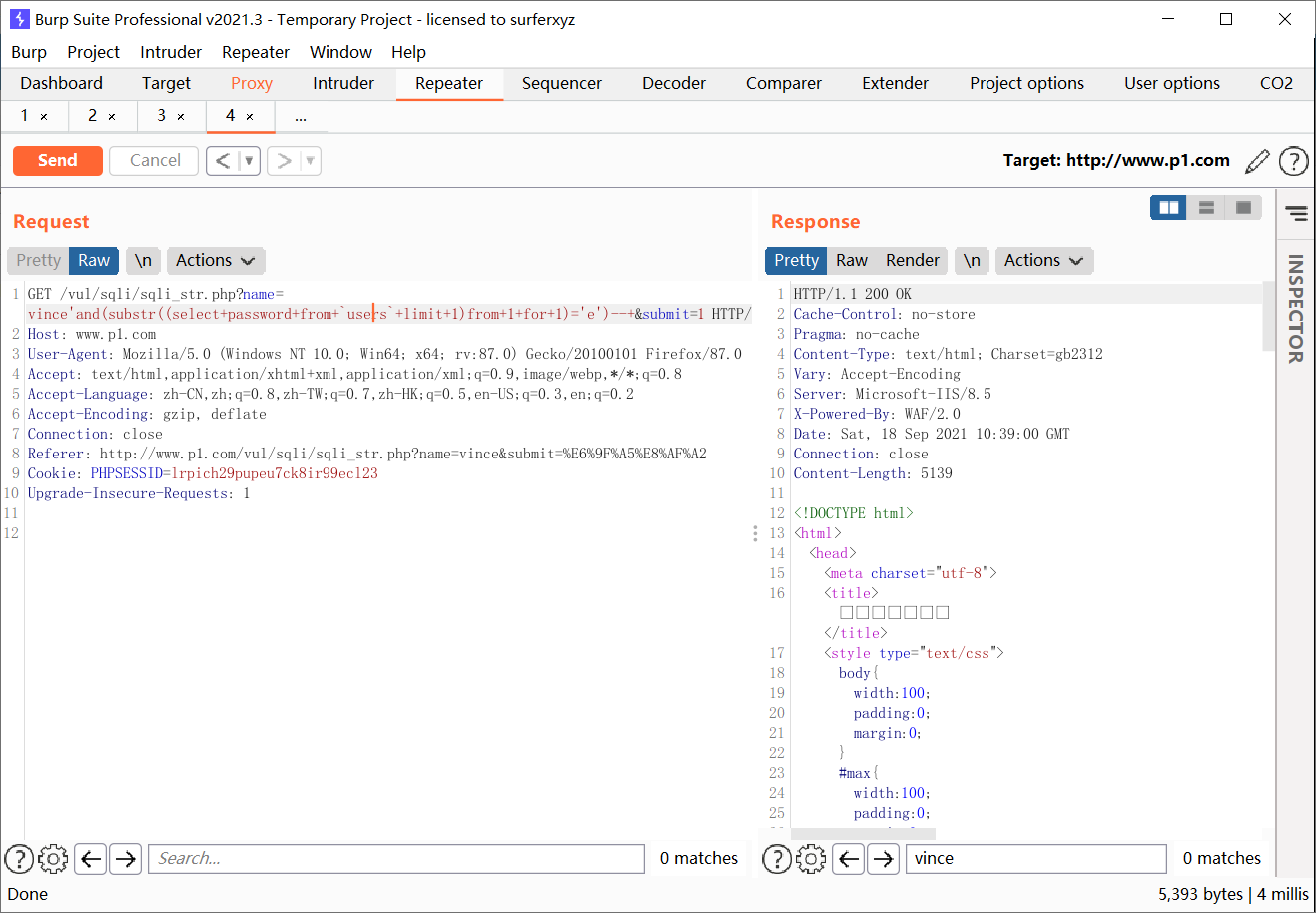Go forward to next request in history
The image size is (1316, 913).
pyautogui.click(x=284, y=161)
